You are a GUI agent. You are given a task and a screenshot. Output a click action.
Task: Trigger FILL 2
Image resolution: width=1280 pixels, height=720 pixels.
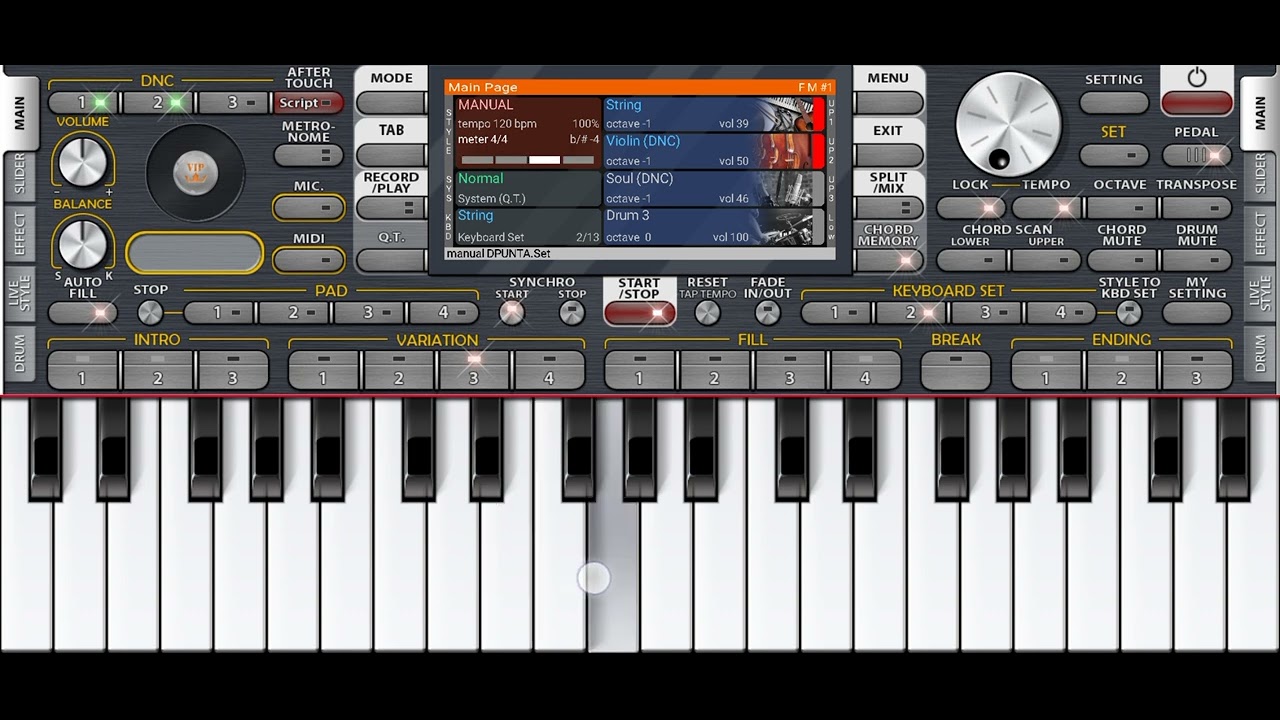tap(714, 370)
